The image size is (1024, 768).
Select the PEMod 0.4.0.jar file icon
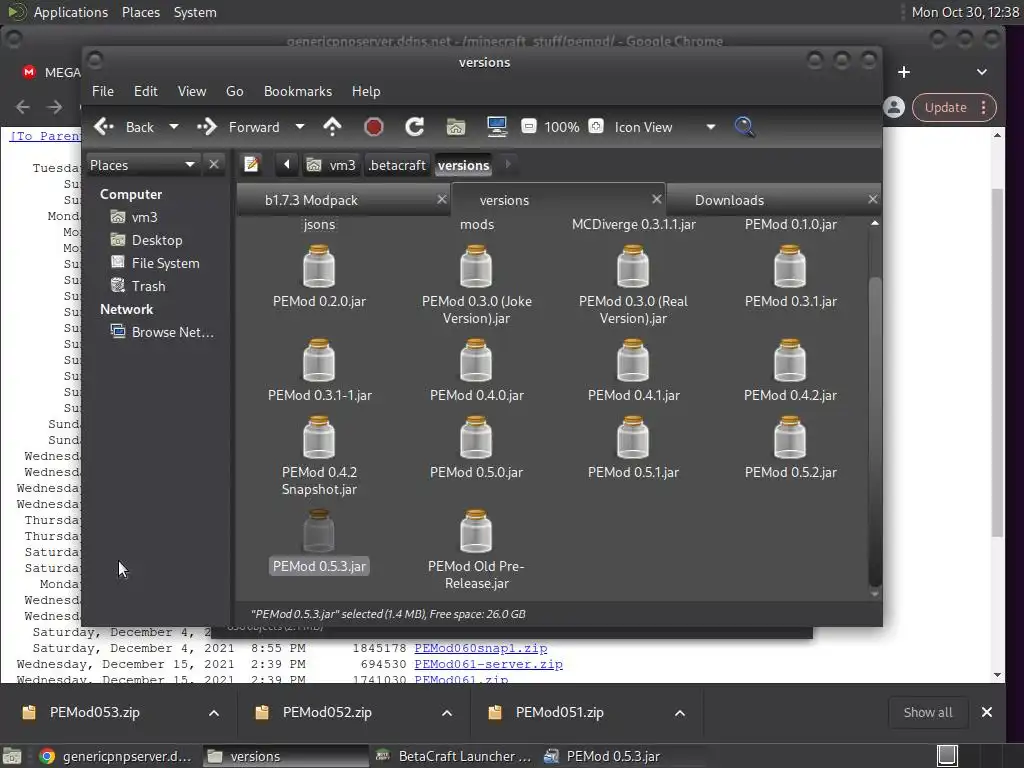tap(476, 360)
